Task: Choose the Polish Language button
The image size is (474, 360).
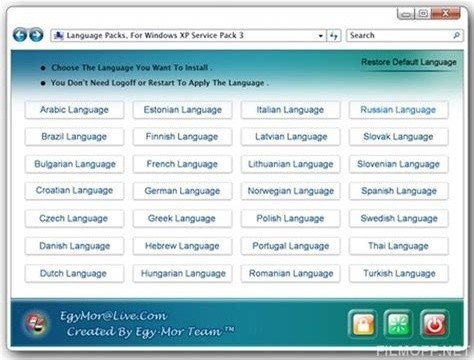Action: click(290, 219)
